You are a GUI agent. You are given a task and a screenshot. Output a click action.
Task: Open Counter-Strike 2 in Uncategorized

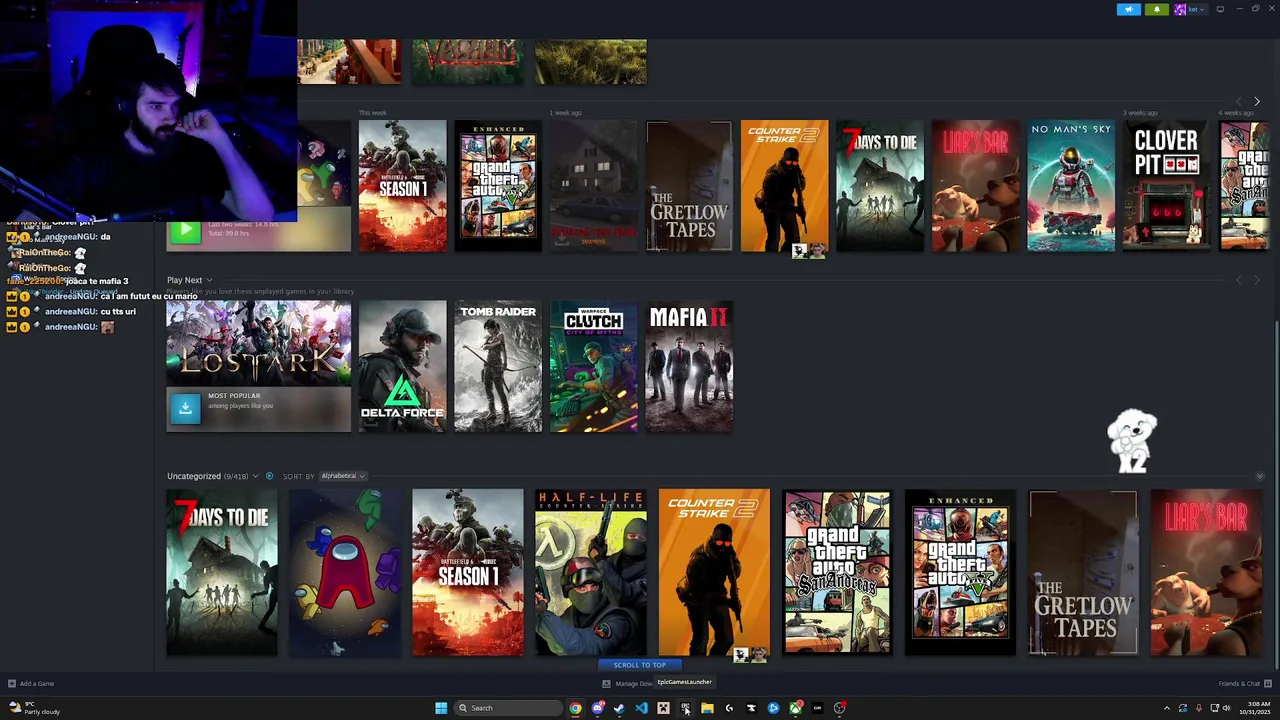point(714,572)
